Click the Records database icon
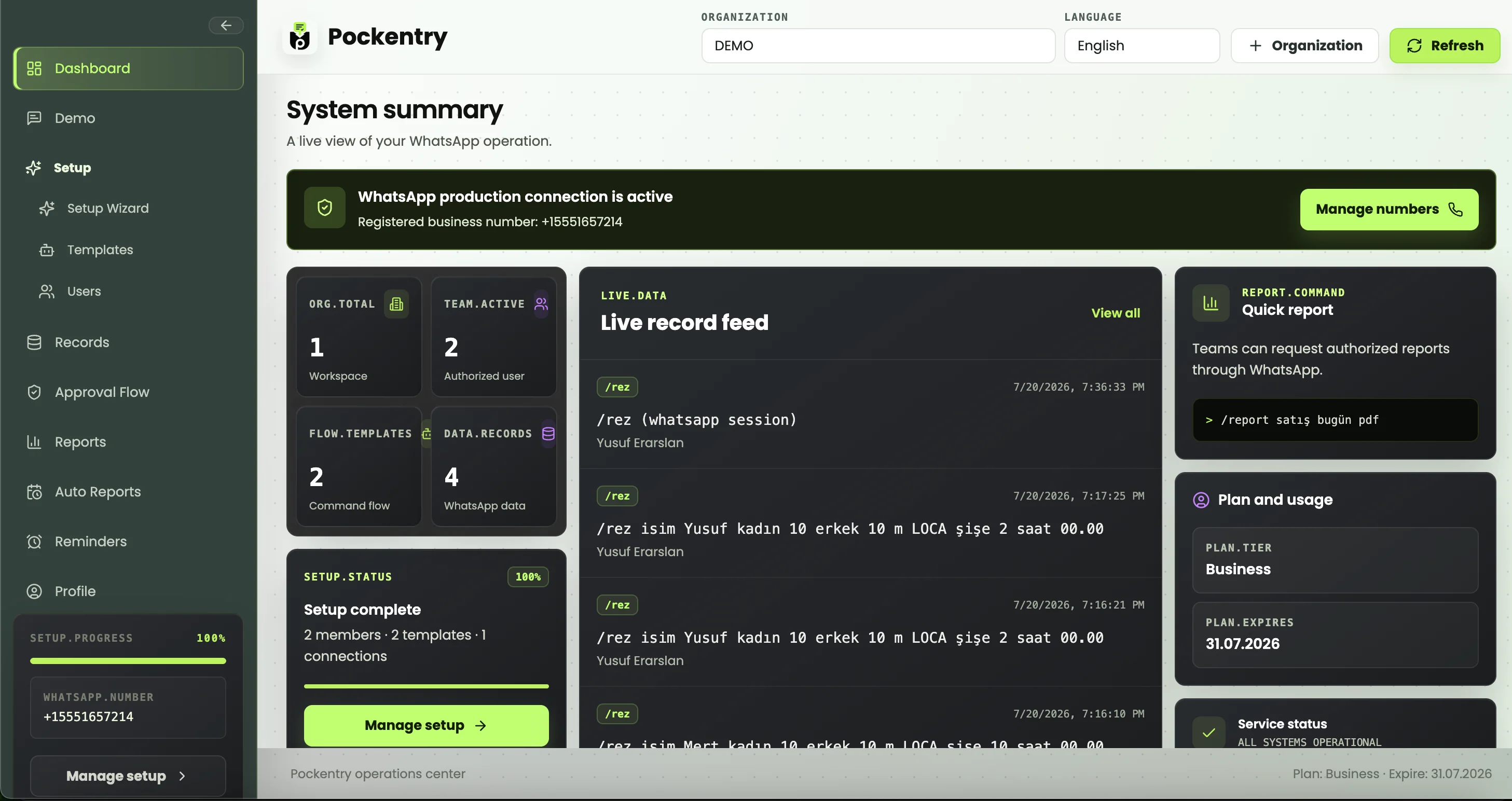The height and width of the screenshot is (801, 1512). pos(34,343)
